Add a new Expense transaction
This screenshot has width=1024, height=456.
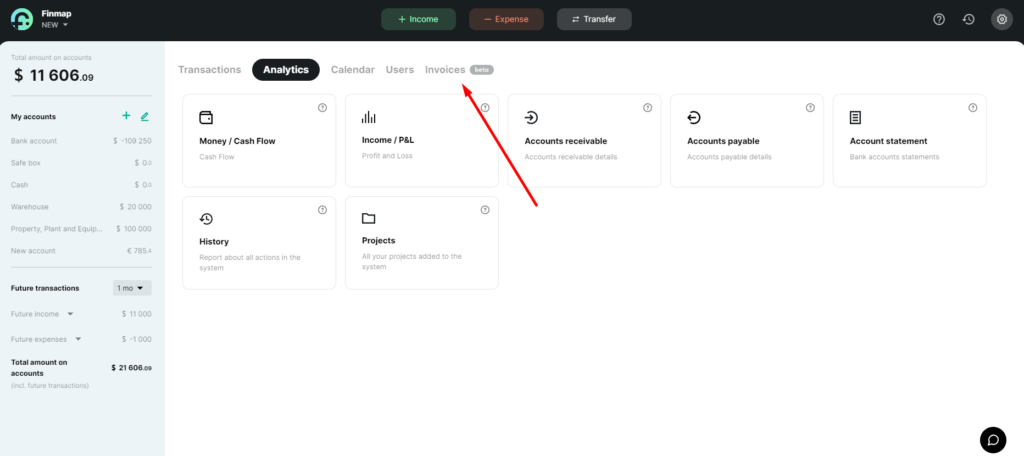(x=506, y=19)
